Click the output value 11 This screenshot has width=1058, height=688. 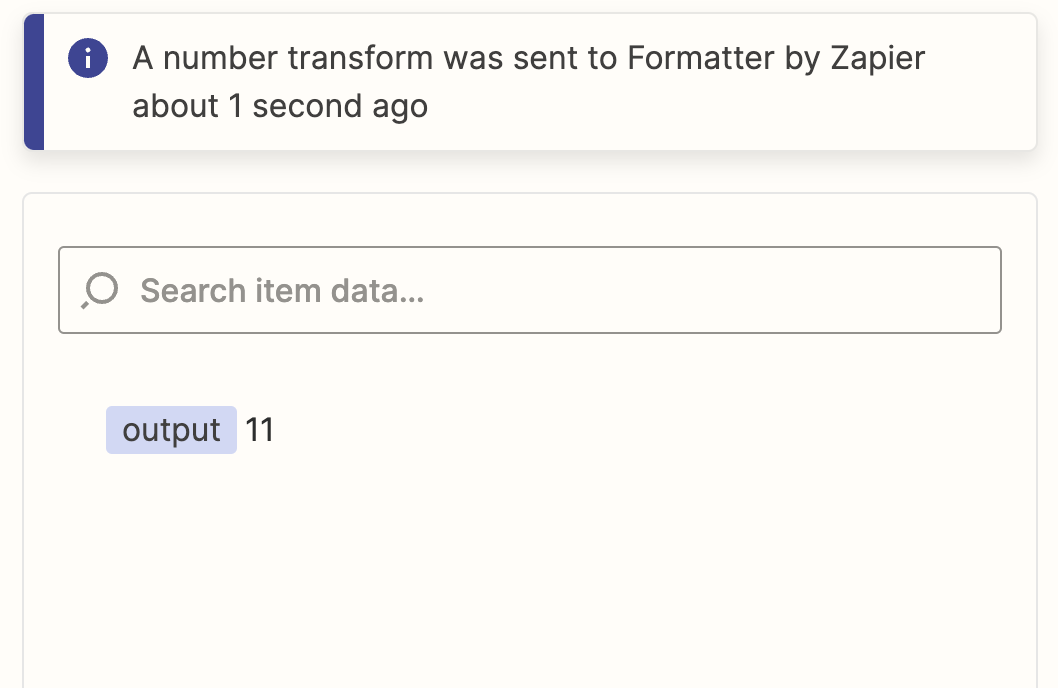(x=260, y=430)
